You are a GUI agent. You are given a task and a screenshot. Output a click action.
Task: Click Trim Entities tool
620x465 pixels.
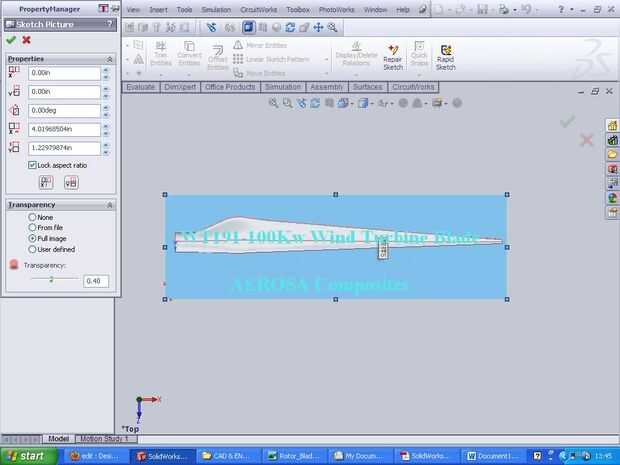pyautogui.click(x=161, y=54)
